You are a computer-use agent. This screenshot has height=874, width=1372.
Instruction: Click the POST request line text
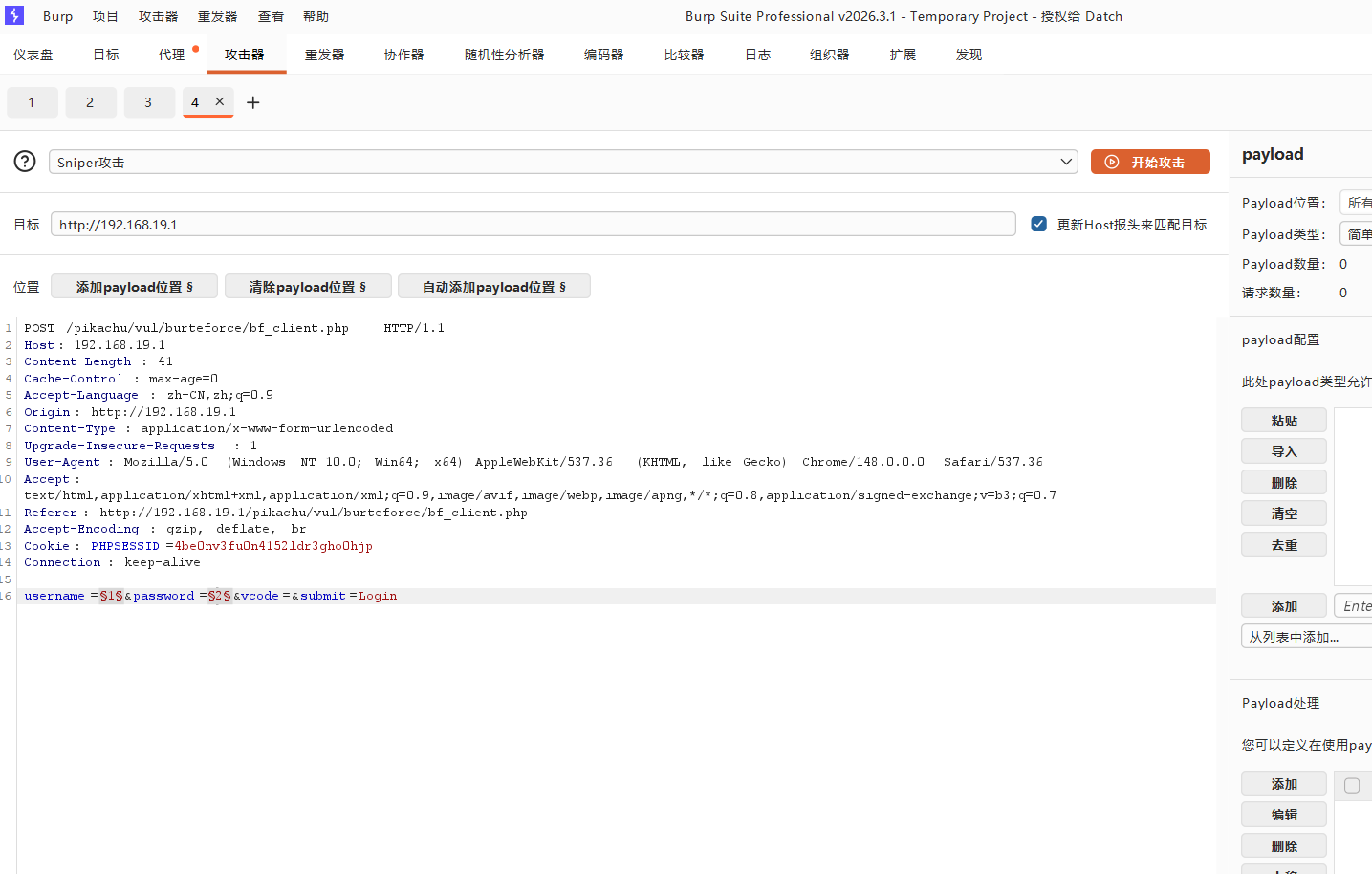coord(234,328)
